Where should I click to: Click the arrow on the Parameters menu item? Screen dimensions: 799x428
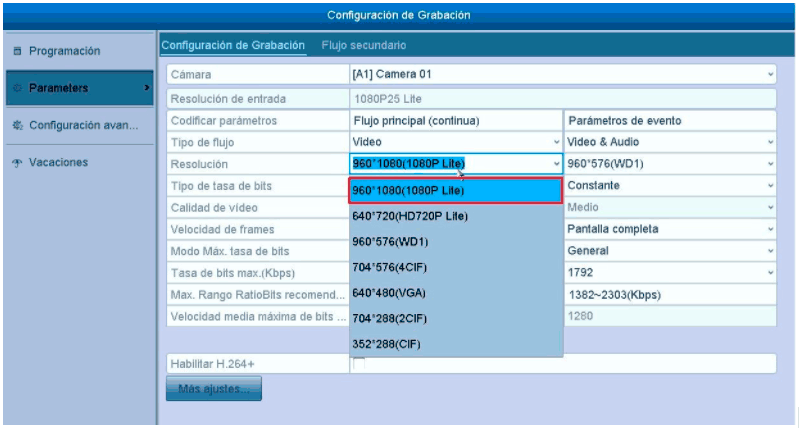point(147,88)
